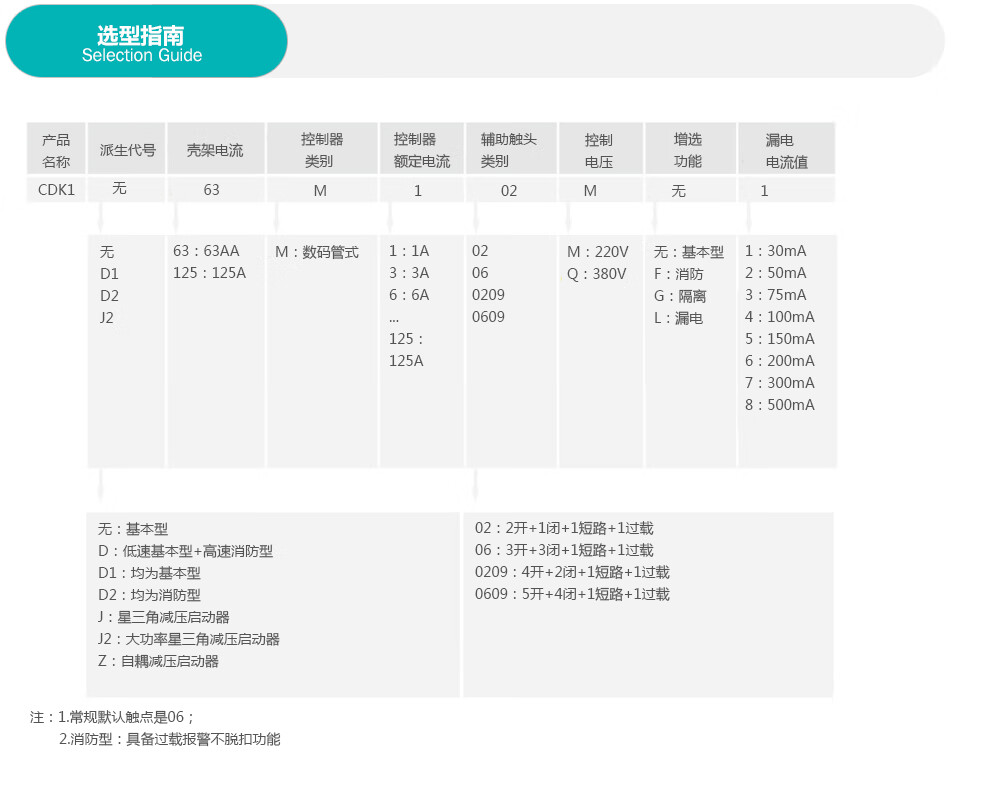Screen dimensions: 990x788
Task: Click the arrow below 辅助触头类别 value 02
Action: [477, 219]
